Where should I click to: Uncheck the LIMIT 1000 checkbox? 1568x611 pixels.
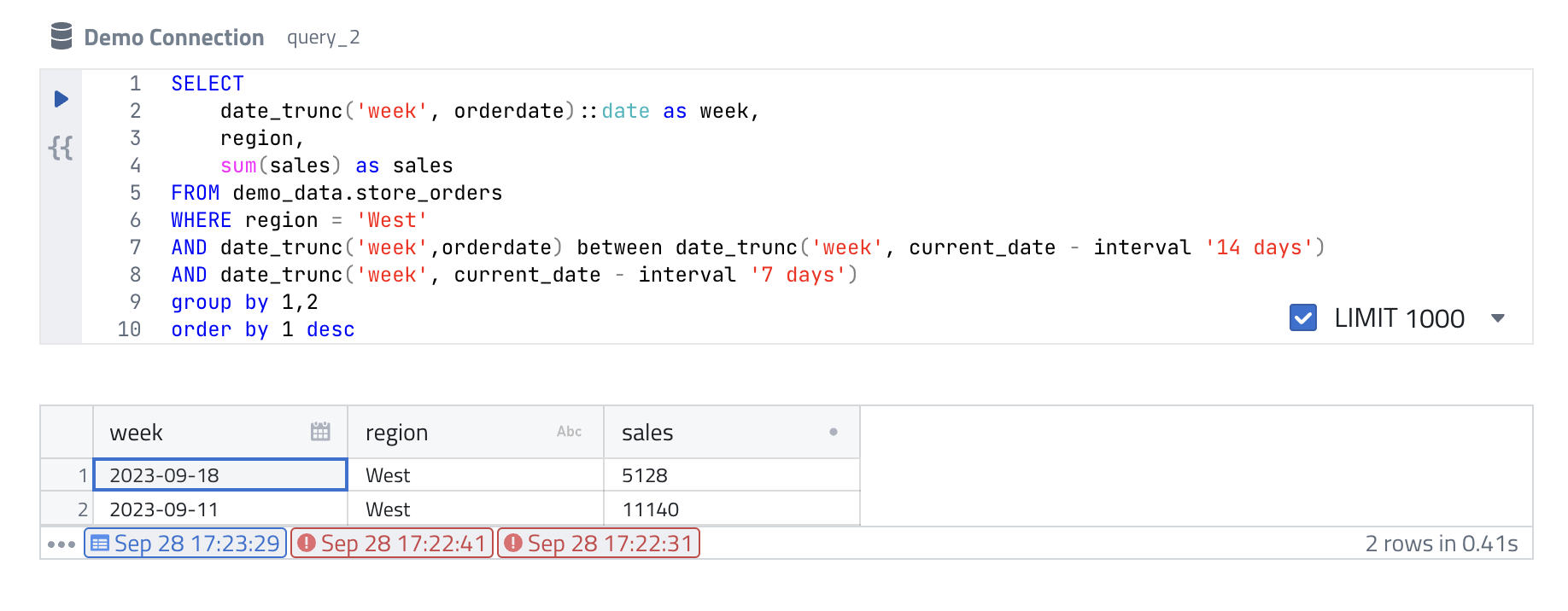1302,318
